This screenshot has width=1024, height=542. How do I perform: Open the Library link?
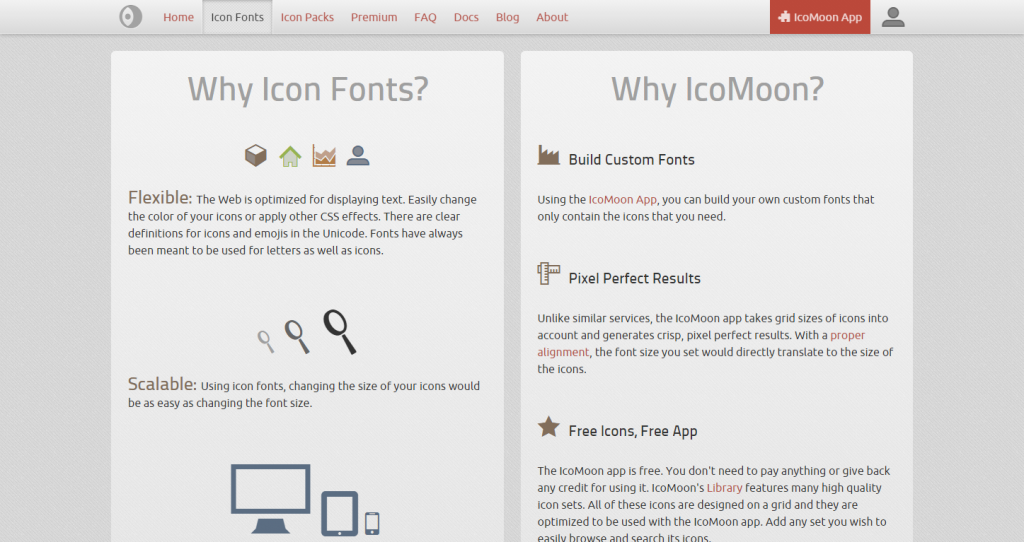tap(724, 488)
